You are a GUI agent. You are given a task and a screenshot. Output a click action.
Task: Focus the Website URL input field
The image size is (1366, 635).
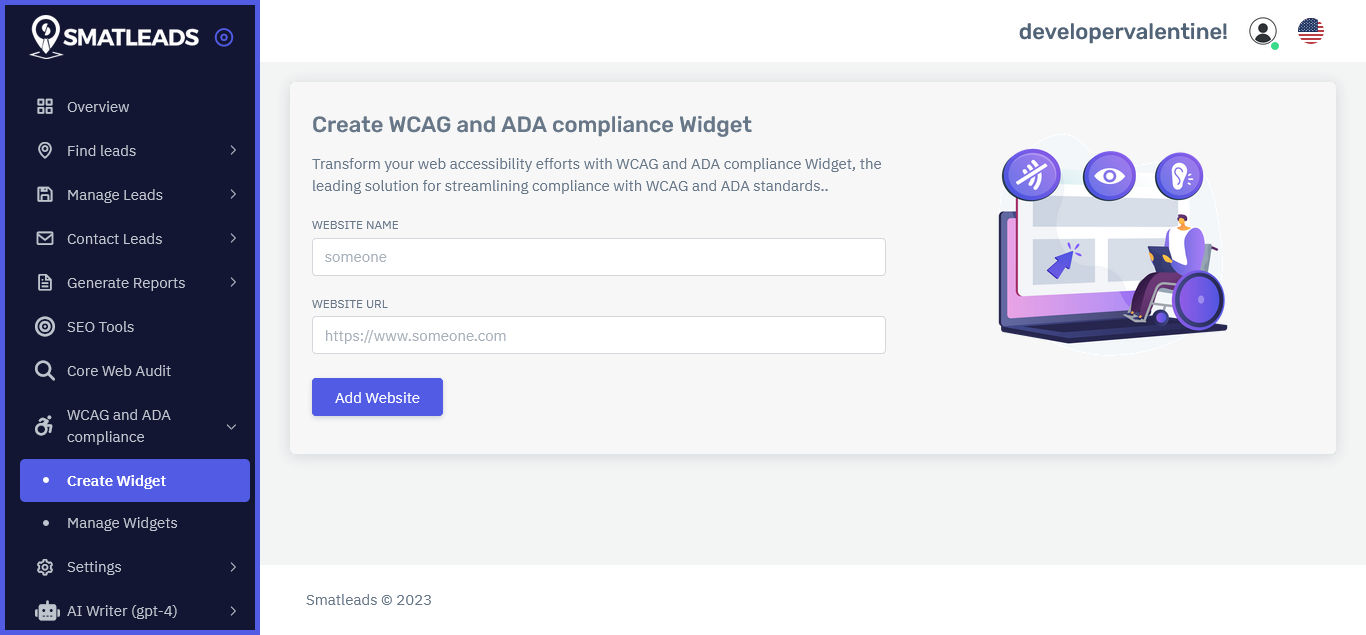click(x=599, y=335)
